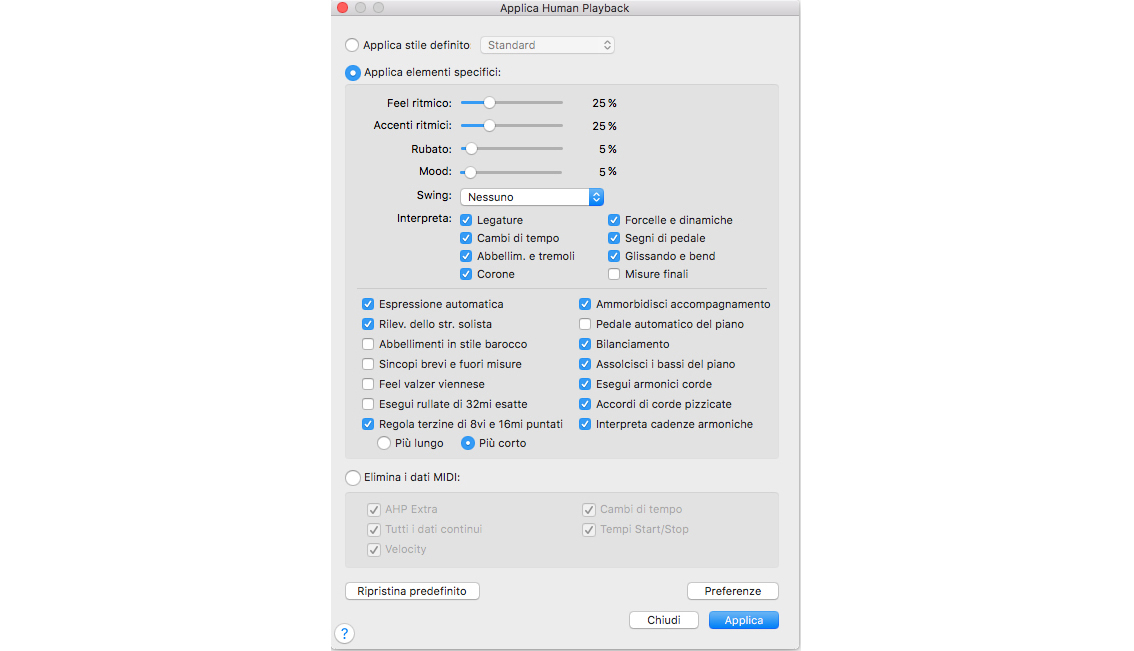Enable Feel valzer viennese option
The width and height of the screenshot is (1134, 651).
(368, 384)
